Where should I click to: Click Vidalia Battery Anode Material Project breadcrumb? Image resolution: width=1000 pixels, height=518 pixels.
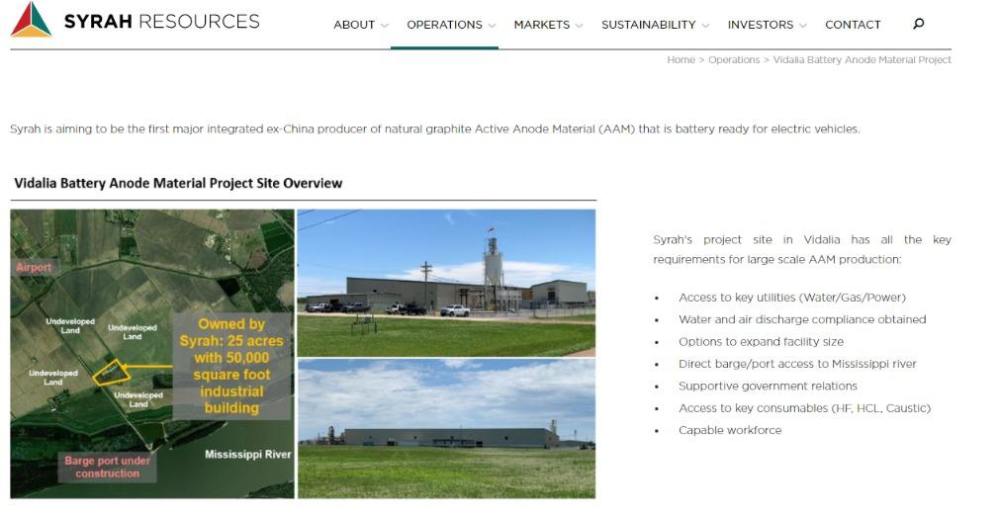(862, 60)
